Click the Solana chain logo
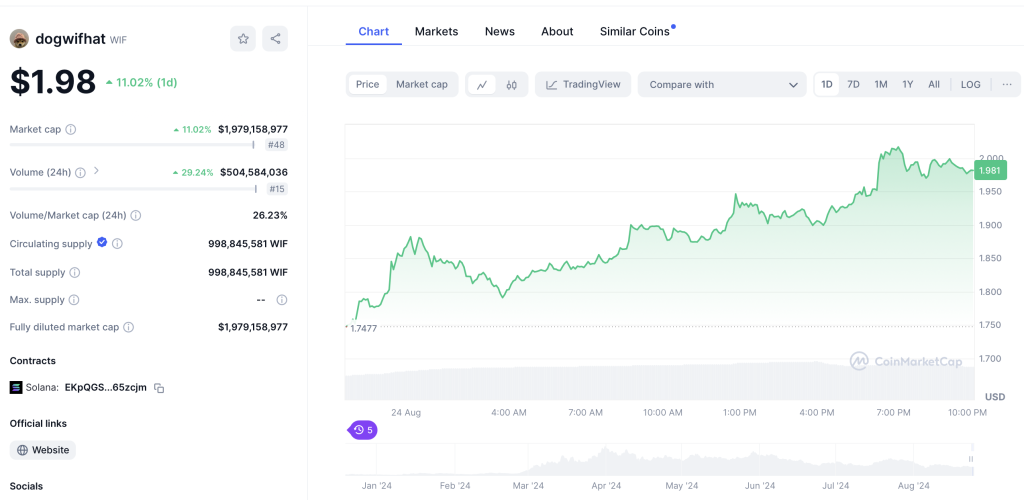The image size is (1024, 500). click(16, 388)
